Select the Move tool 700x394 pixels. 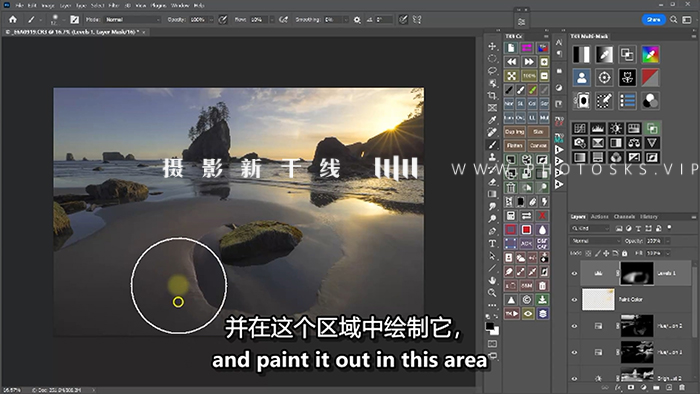492,46
